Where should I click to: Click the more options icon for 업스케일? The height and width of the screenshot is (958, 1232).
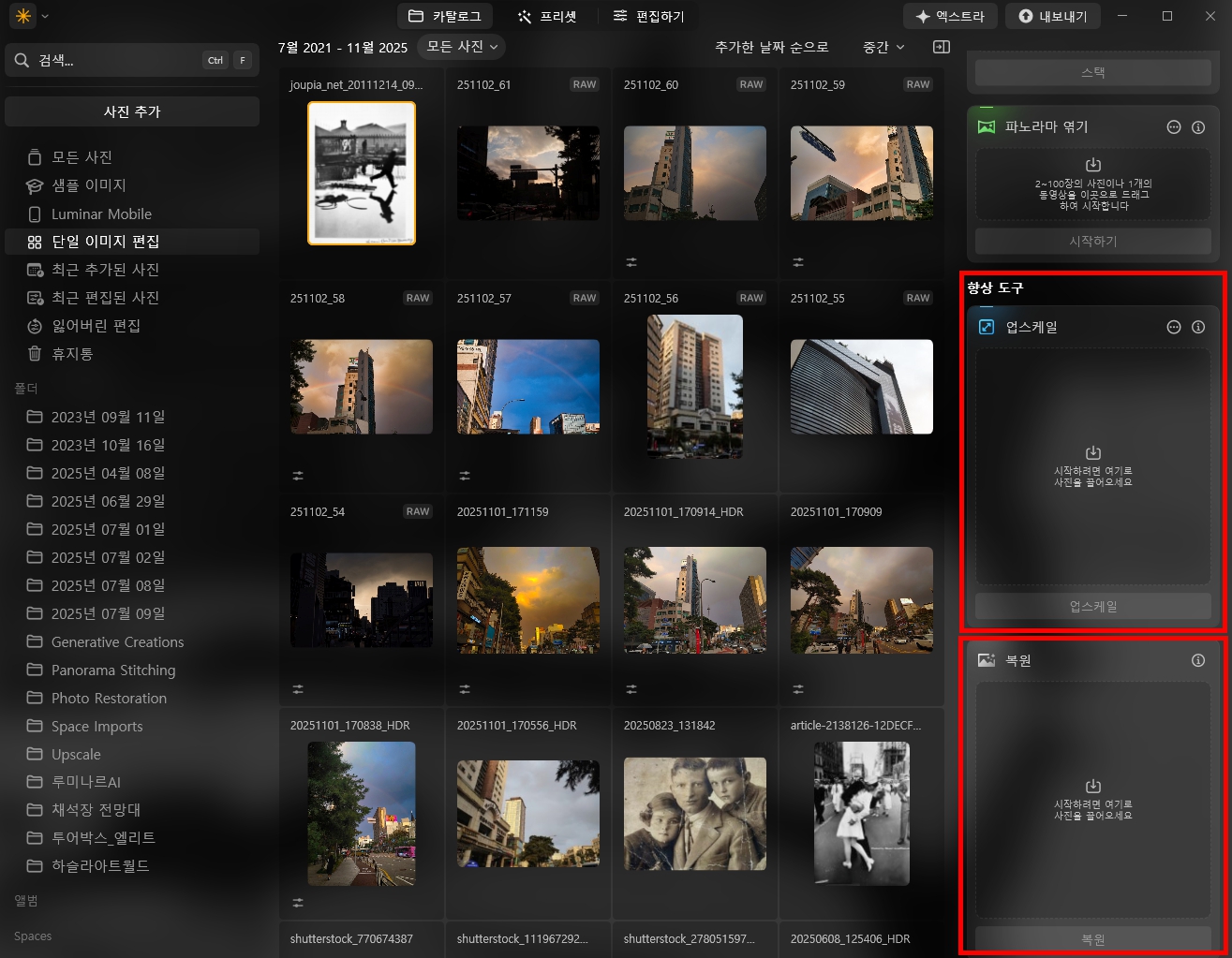[x=1174, y=327]
